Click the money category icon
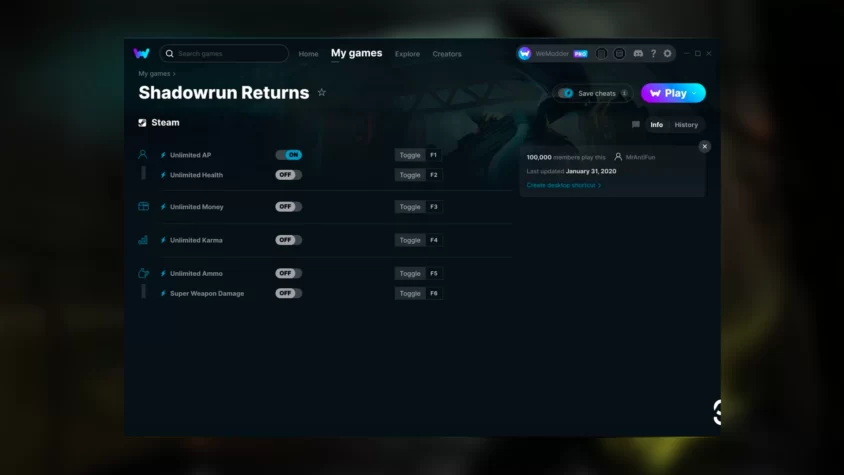The width and height of the screenshot is (844, 475). tap(143, 206)
